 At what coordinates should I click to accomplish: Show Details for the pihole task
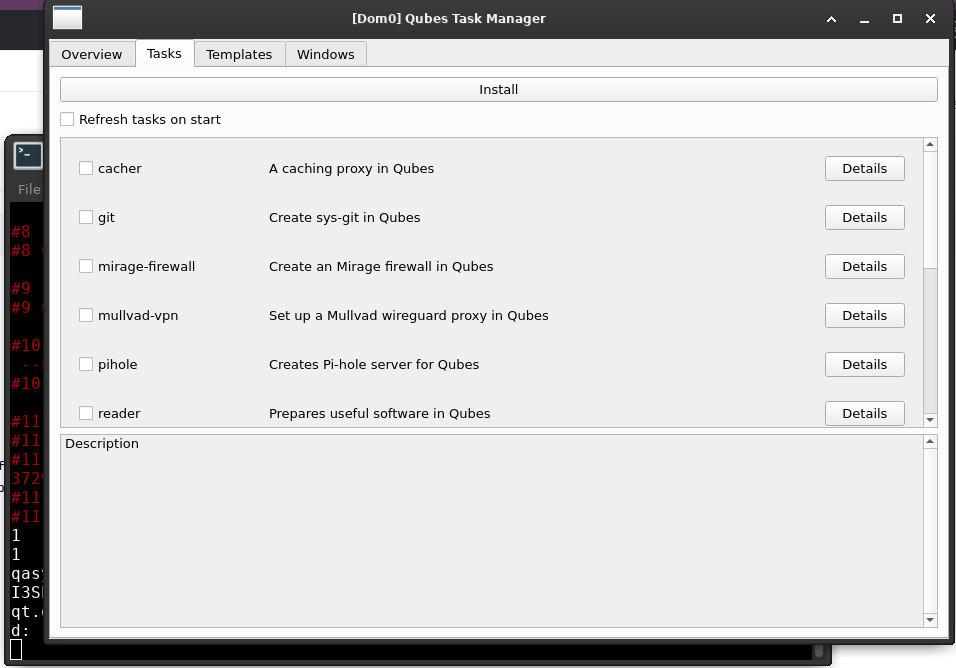click(x=864, y=364)
